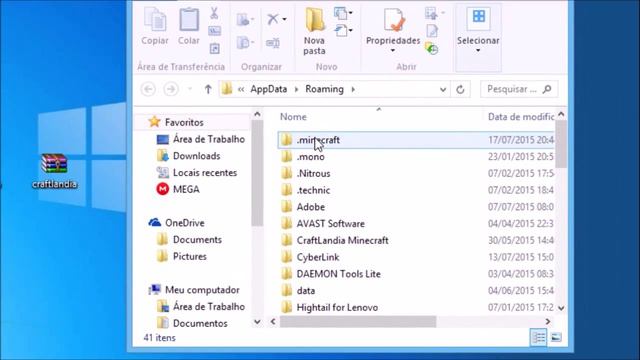Click the Paste shortcut icon
This screenshot has width=640, height=360.
[x=214, y=48]
